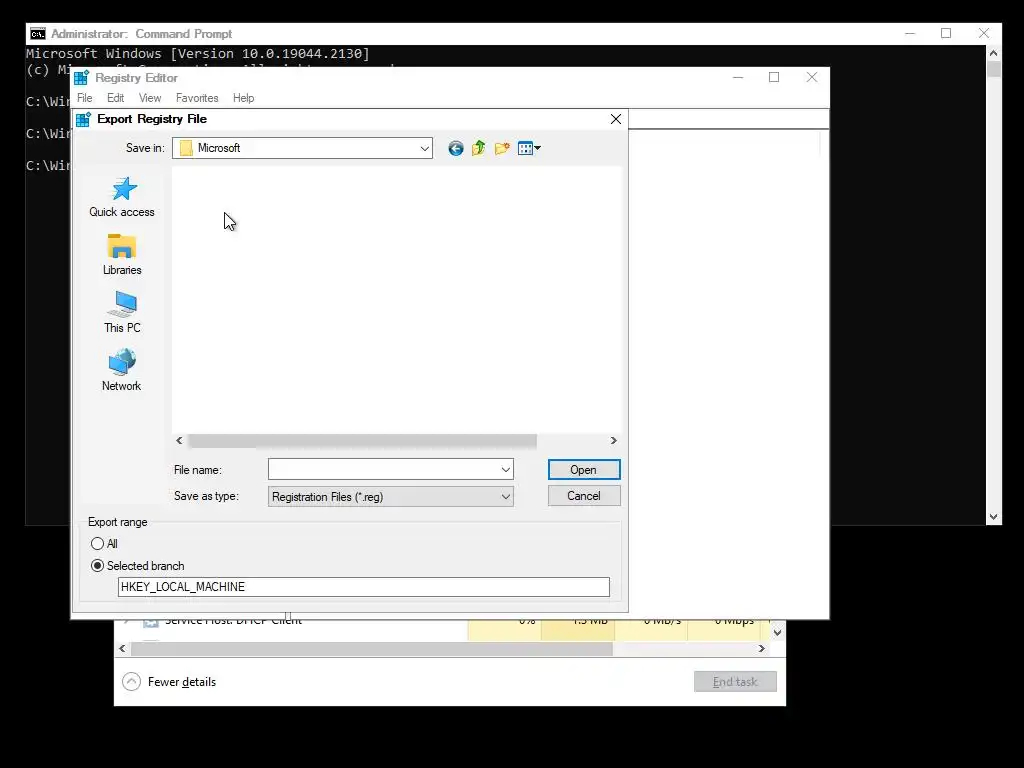This screenshot has width=1024, height=768.
Task: Close the Export Registry File dialog
Action: pyautogui.click(x=615, y=119)
